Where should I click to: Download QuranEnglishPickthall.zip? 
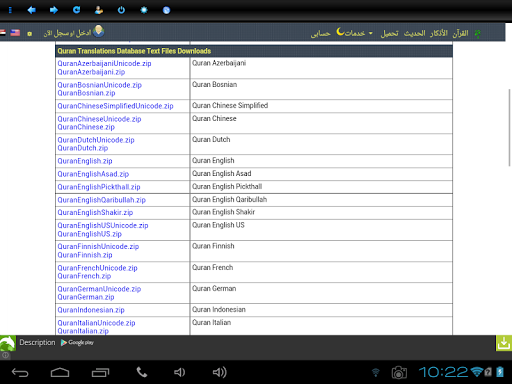pos(99,187)
